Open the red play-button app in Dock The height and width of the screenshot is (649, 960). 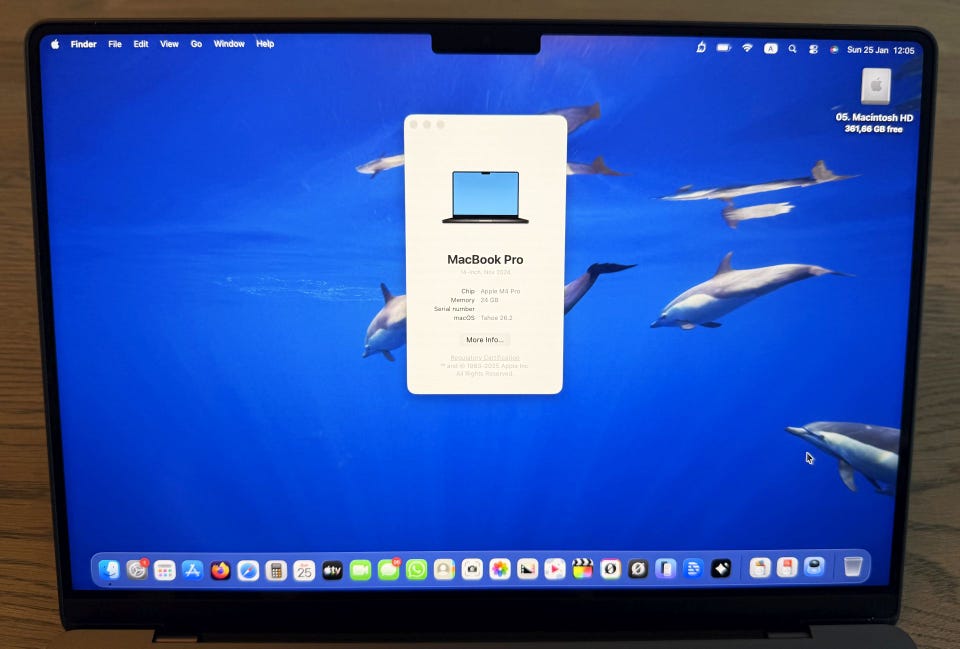click(555, 569)
